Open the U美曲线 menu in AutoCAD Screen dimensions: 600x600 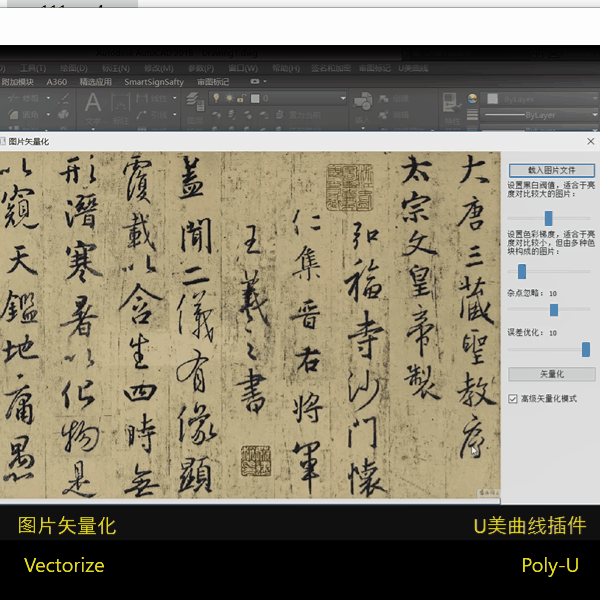click(413, 68)
